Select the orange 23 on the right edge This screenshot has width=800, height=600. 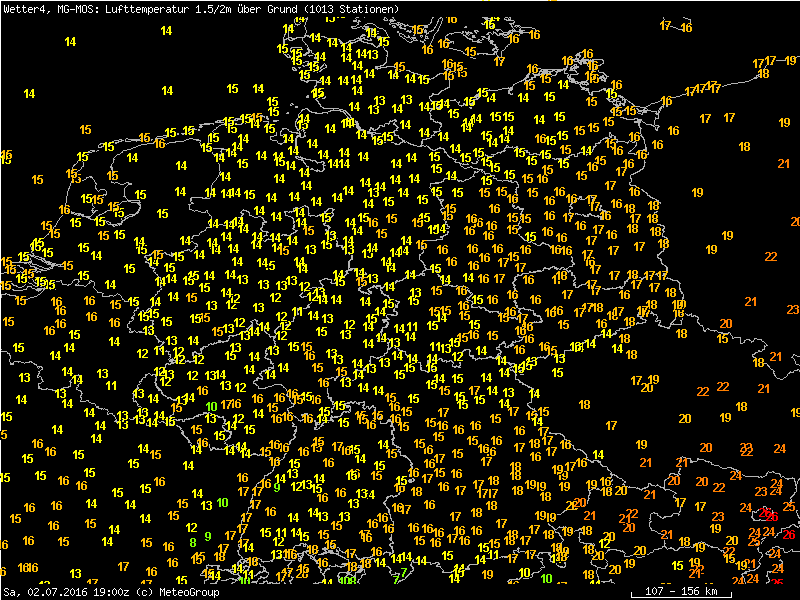point(792,310)
